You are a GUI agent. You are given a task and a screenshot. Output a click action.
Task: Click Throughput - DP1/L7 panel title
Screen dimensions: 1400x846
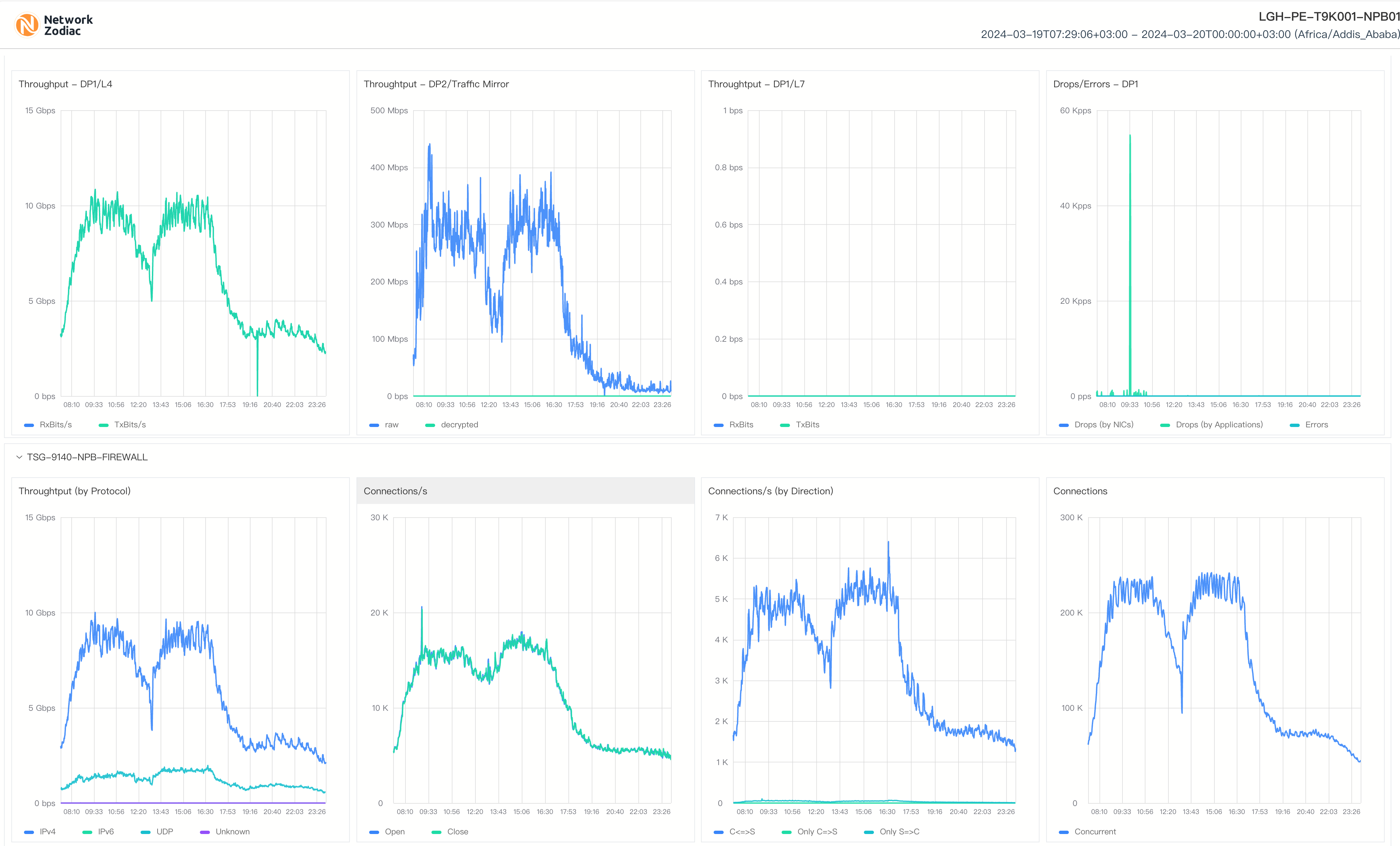(756, 84)
